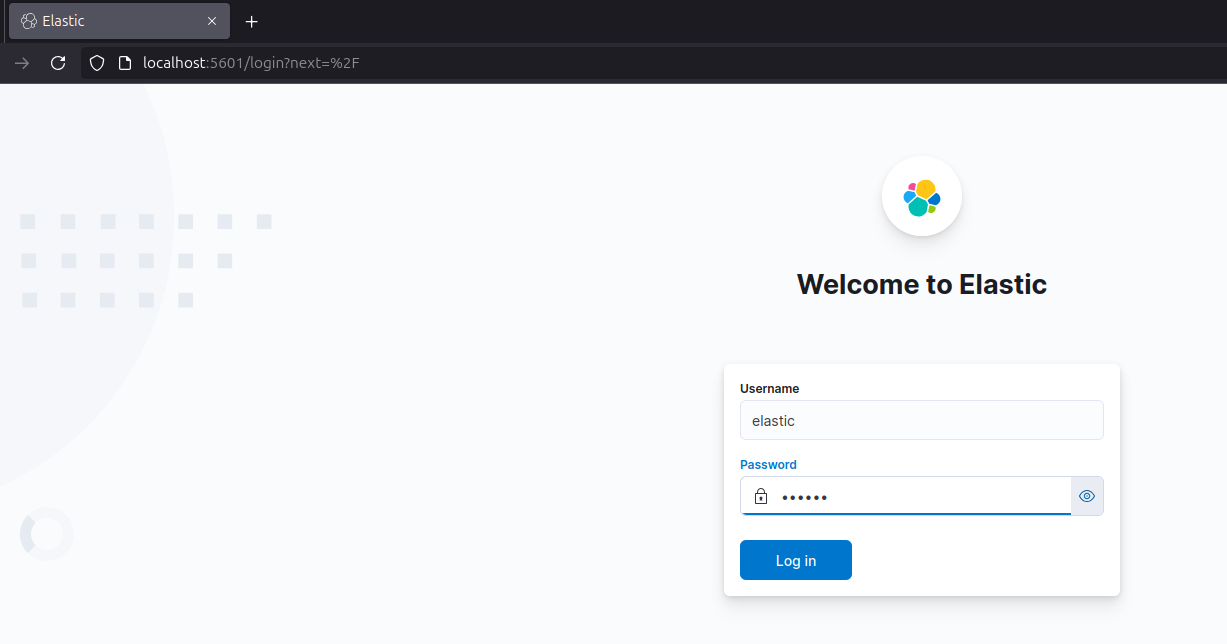Click the favicon in the Elastic tab
This screenshot has height=644, width=1227.
pos(29,21)
